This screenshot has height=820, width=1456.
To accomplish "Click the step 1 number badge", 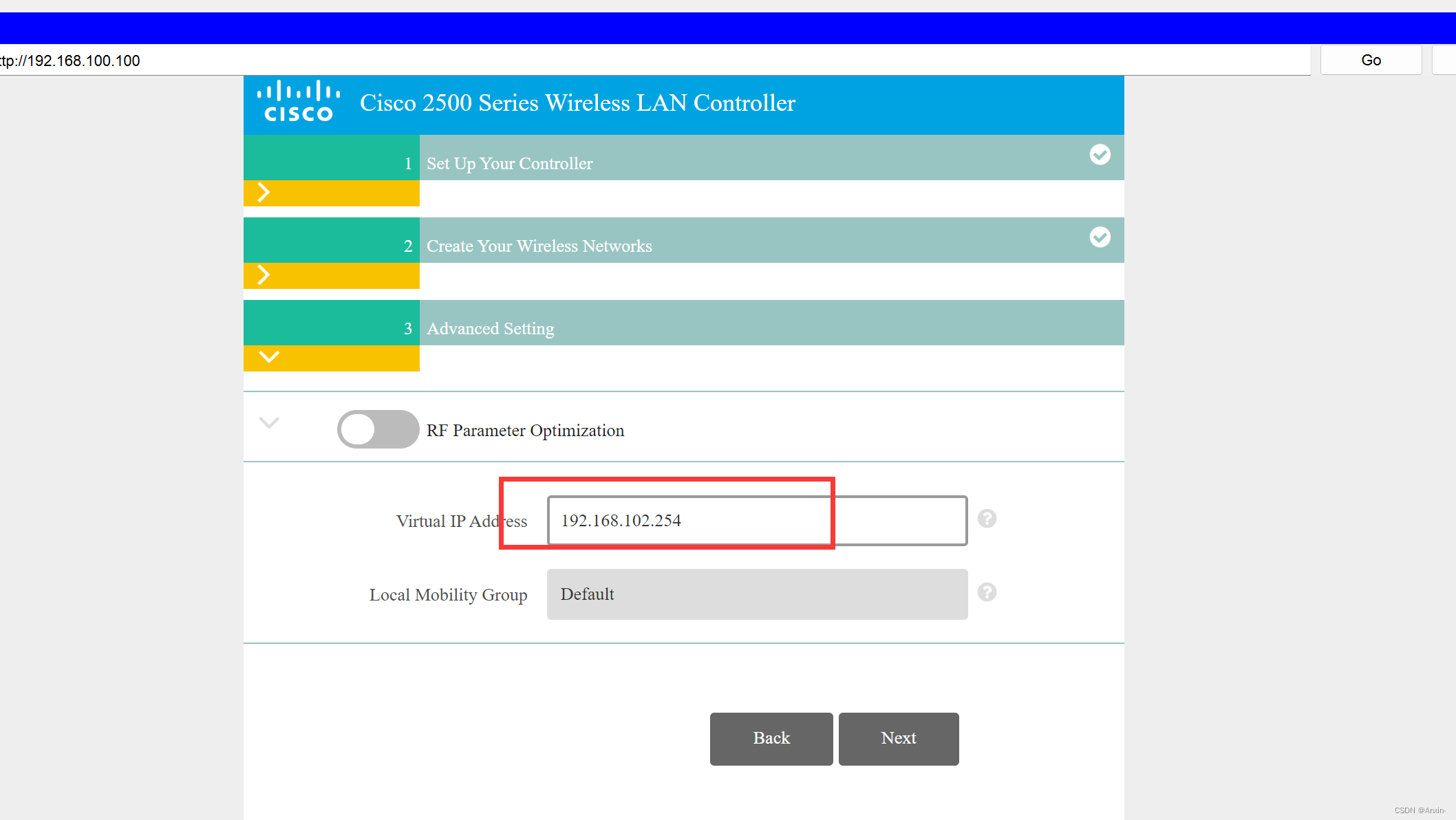I will click(409, 163).
